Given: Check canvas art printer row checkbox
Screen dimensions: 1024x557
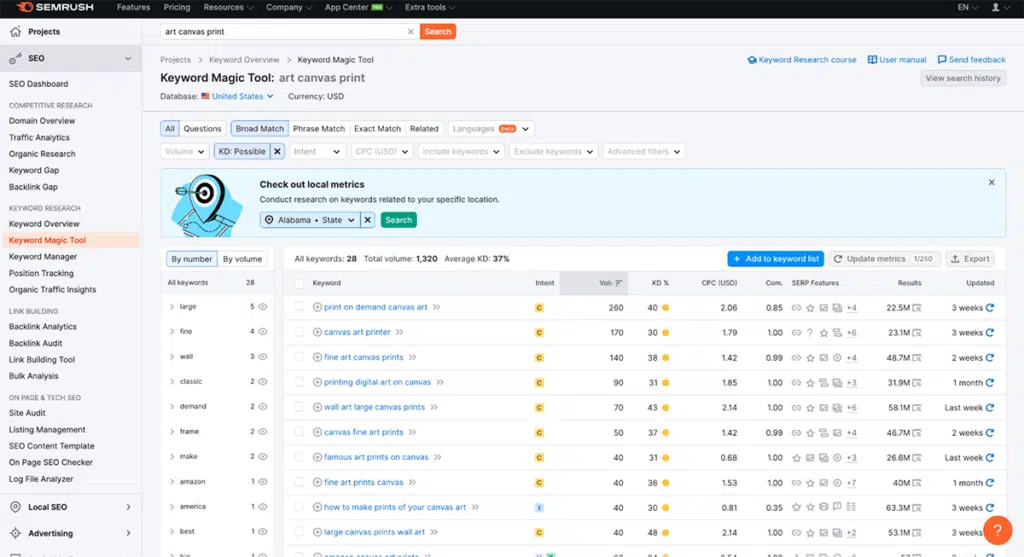Looking at the screenshot, I should click(x=299, y=332).
